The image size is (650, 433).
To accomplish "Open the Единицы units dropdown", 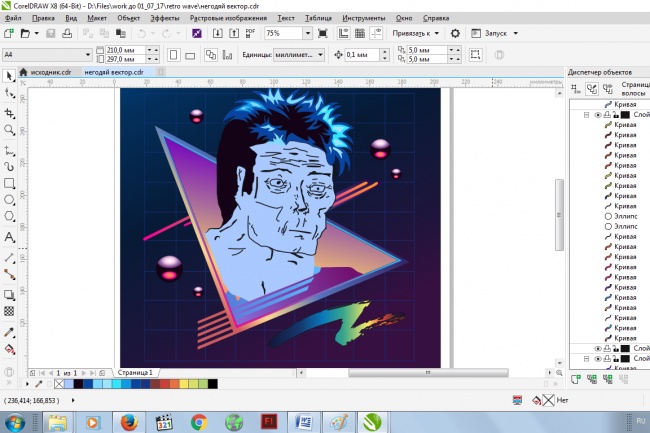I will pyautogui.click(x=320, y=55).
